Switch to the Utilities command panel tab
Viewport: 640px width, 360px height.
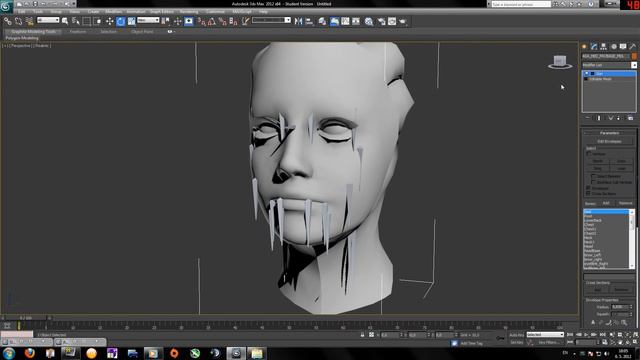[633, 47]
